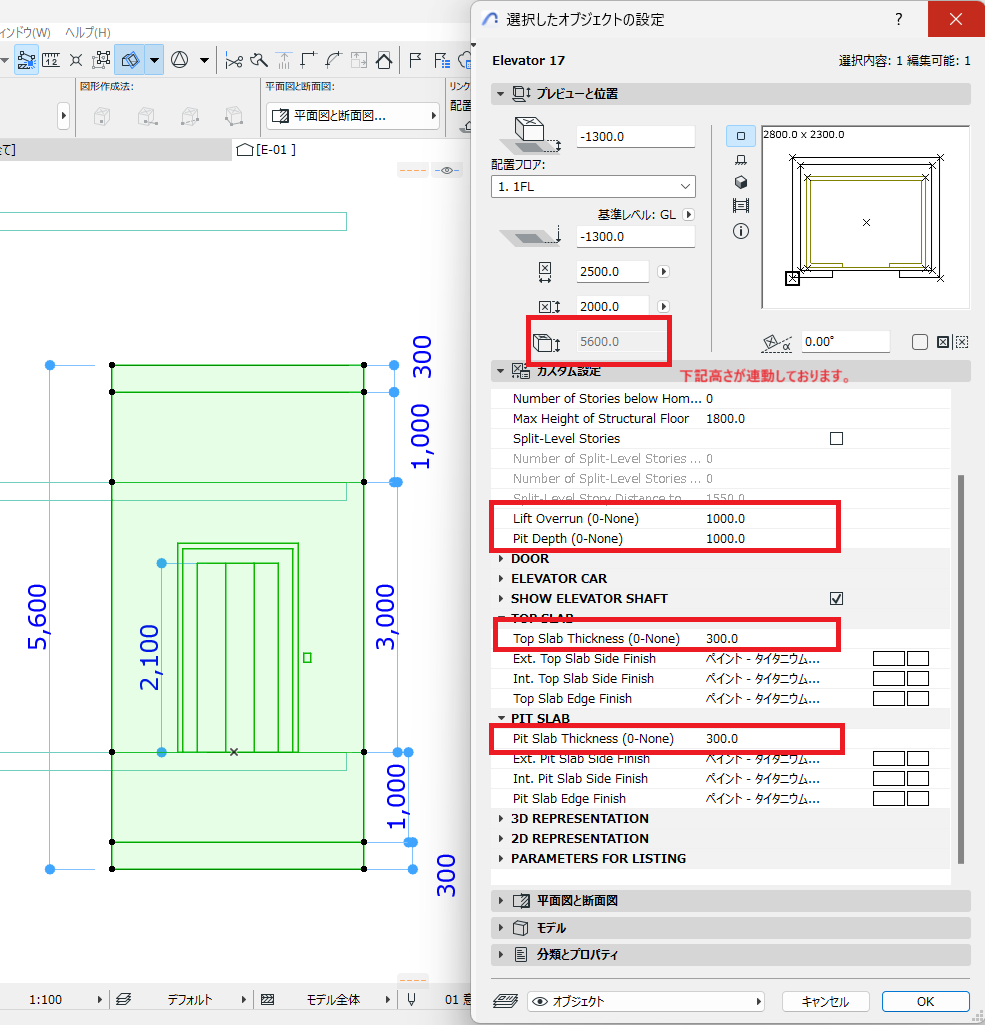The height and width of the screenshot is (1025, 985).
Task: Expand the 3D REPRESENTATION group
Action: tap(501, 818)
